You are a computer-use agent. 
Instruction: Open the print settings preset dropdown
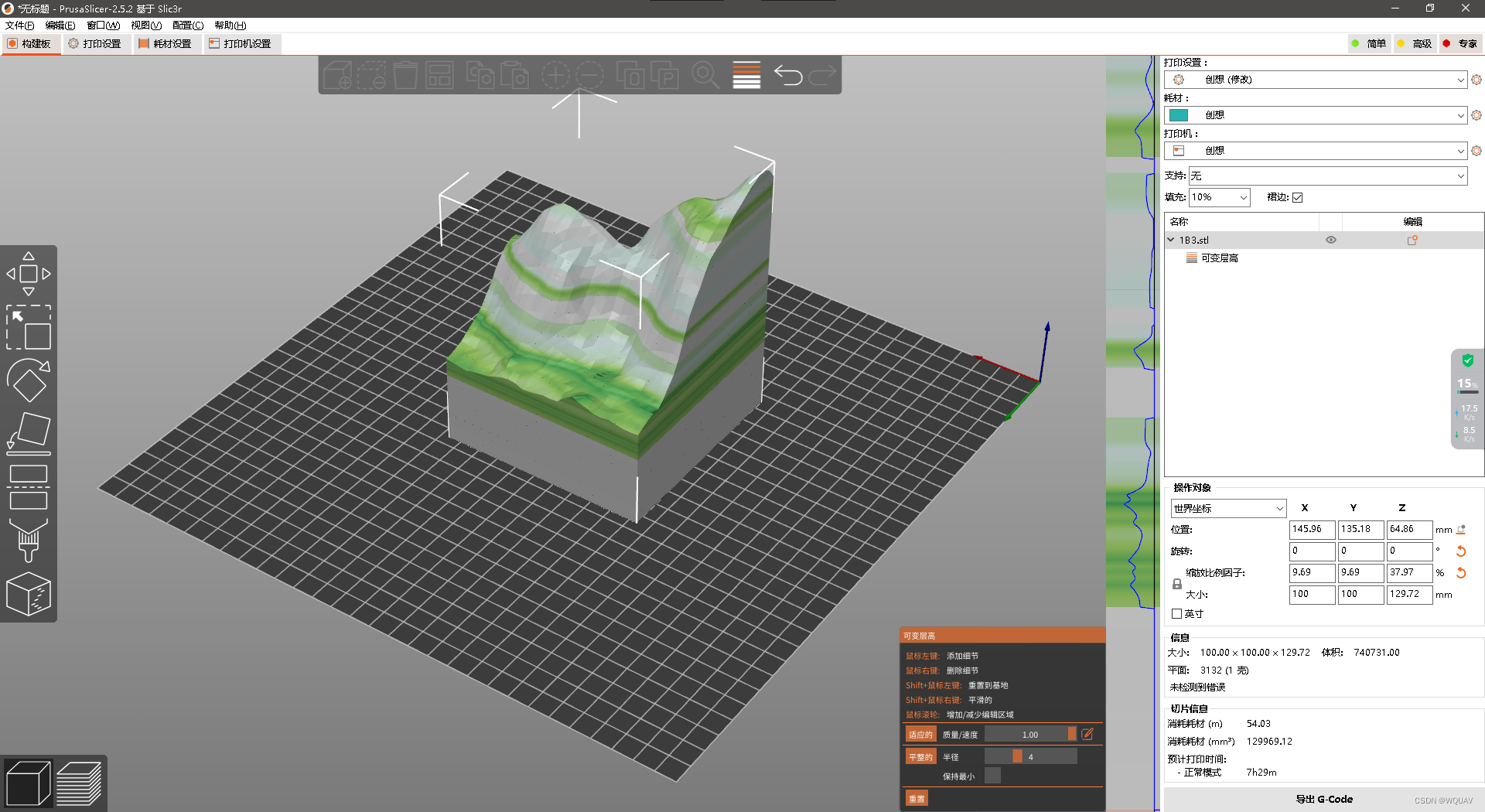click(x=1315, y=80)
